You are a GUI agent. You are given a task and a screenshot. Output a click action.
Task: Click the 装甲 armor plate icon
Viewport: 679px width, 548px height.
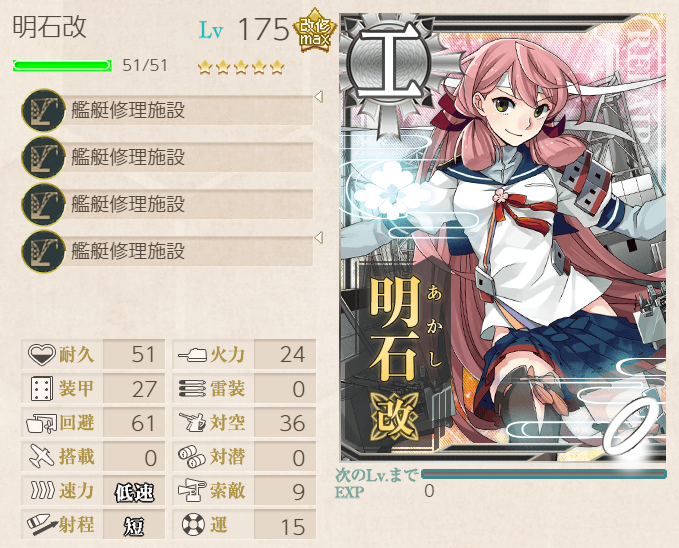42,388
